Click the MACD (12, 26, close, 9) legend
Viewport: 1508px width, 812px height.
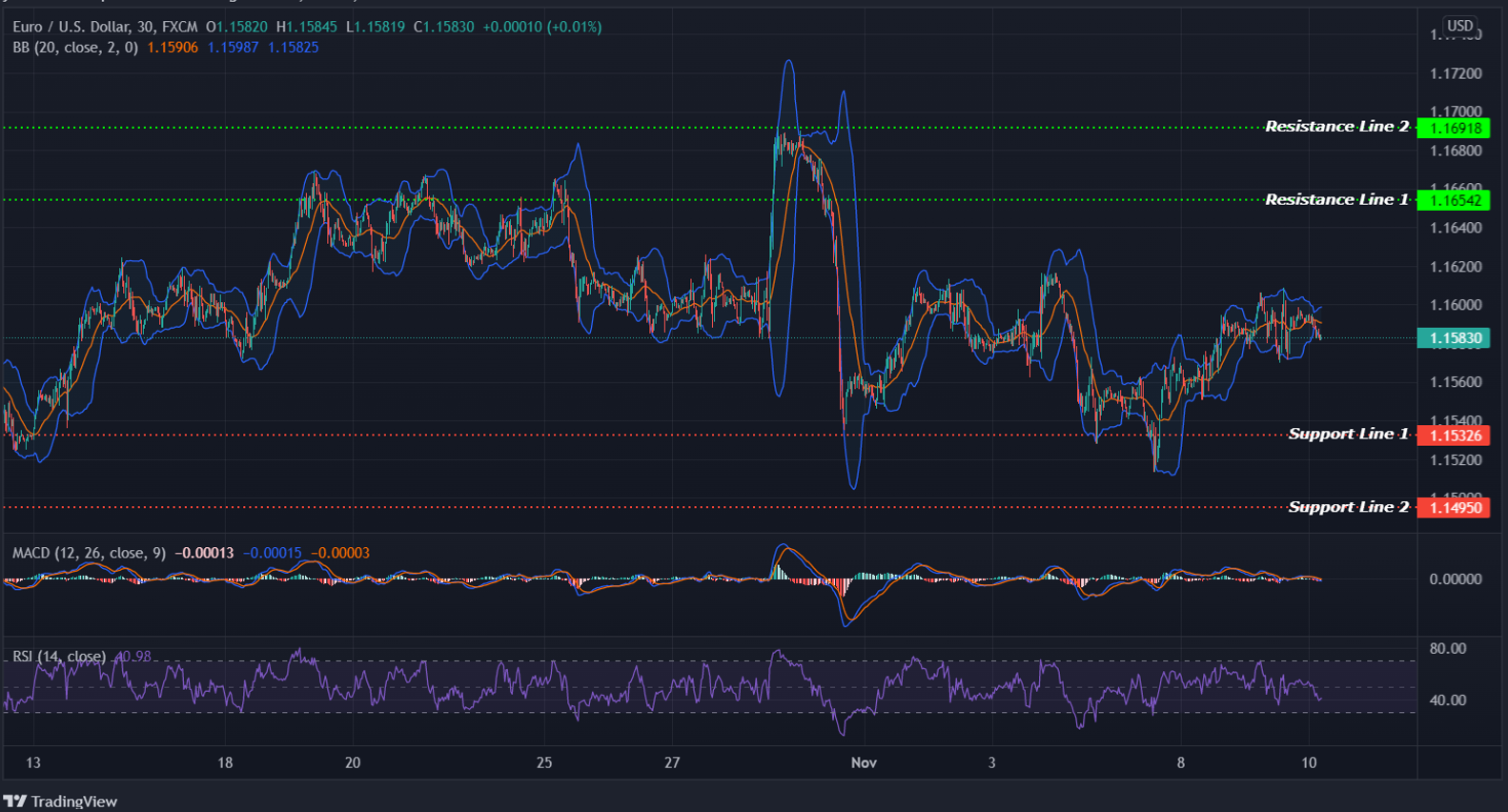click(89, 553)
